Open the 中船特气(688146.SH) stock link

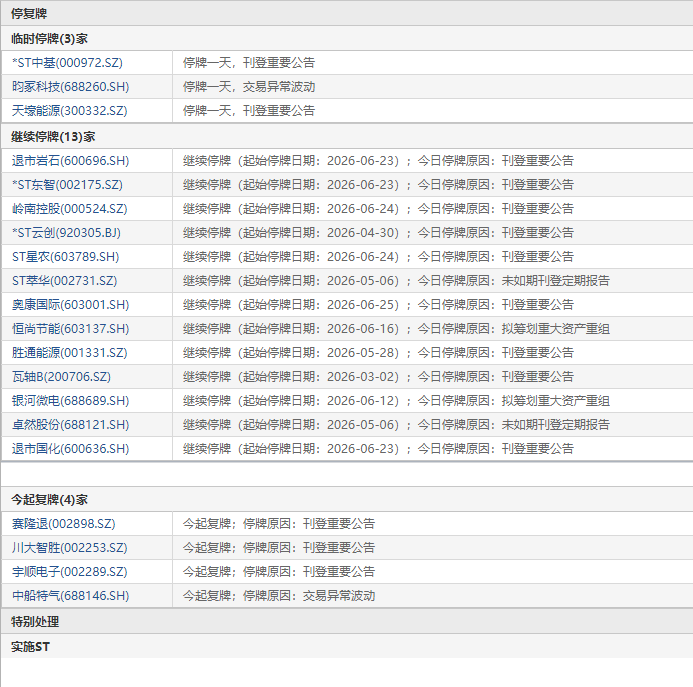coord(71,595)
